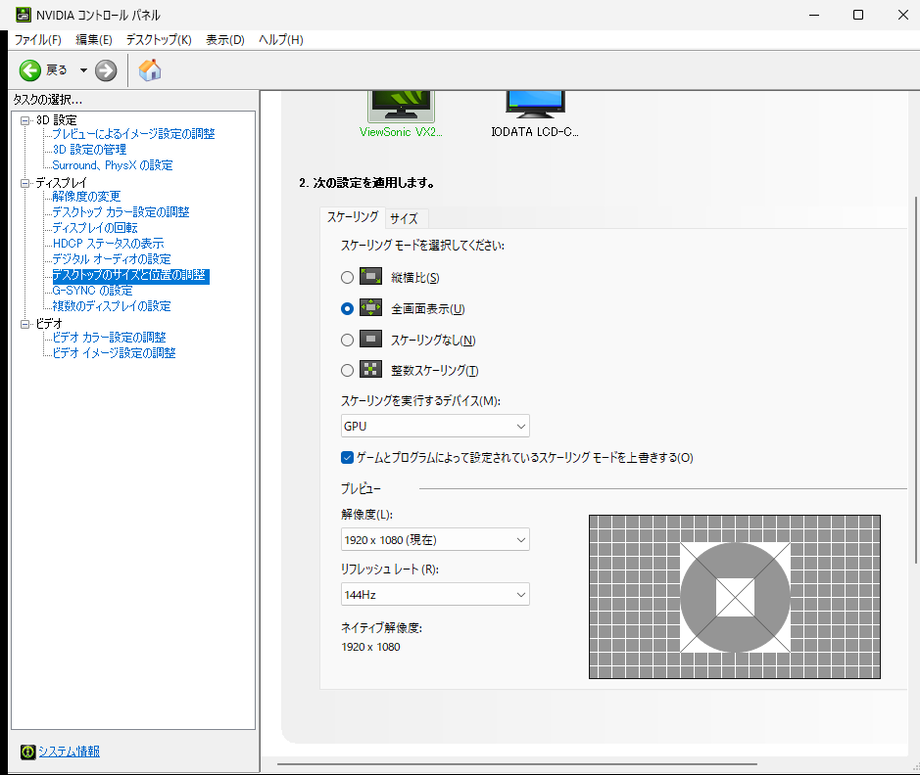Select the 全画面表示 radio button

click(347, 309)
